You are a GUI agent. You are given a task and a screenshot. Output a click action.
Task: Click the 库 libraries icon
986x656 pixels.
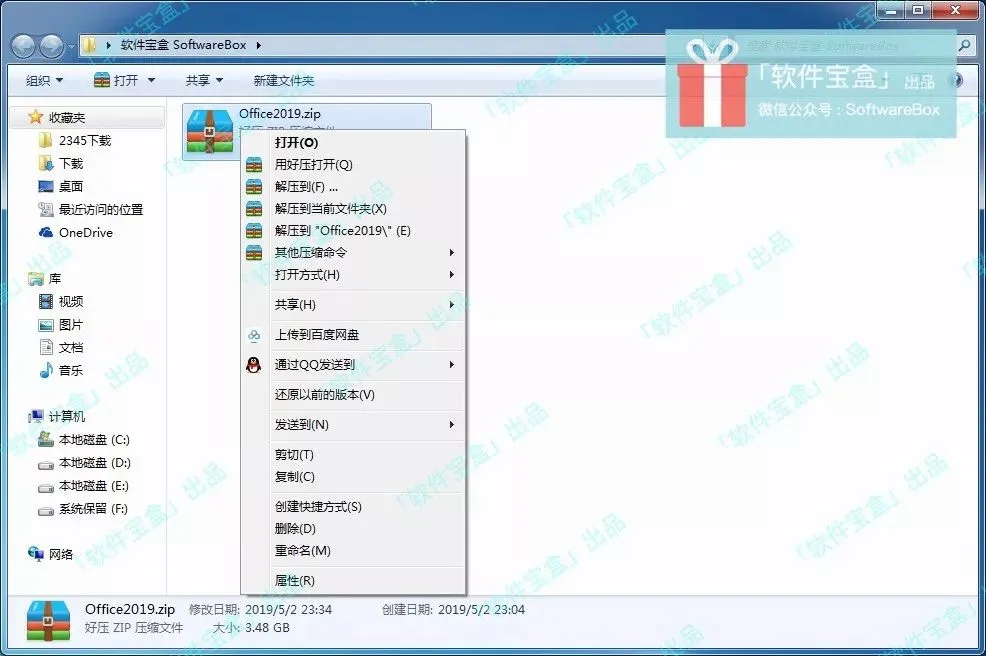click(36, 279)
